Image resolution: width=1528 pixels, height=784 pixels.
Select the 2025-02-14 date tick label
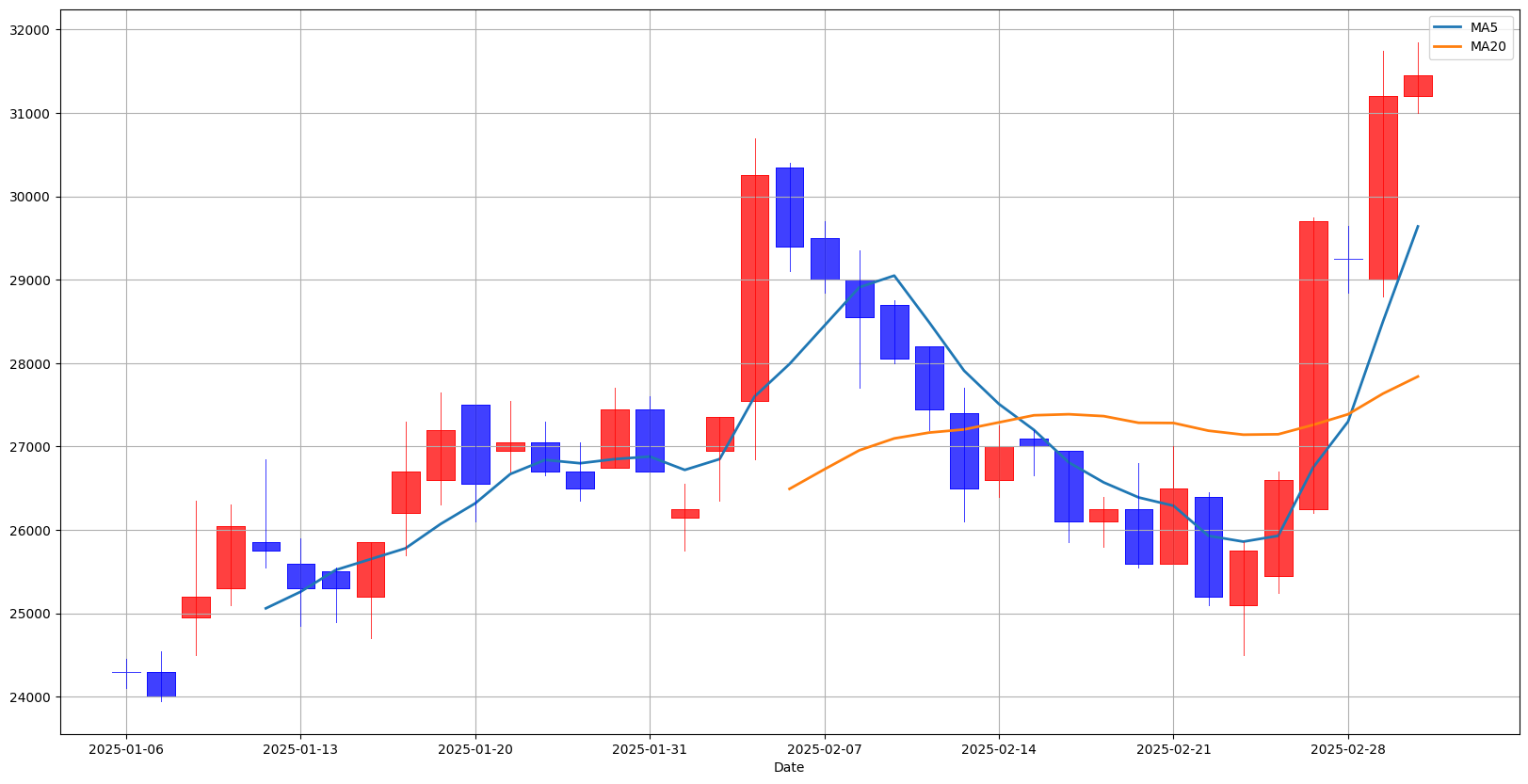[x=999, y=749]
